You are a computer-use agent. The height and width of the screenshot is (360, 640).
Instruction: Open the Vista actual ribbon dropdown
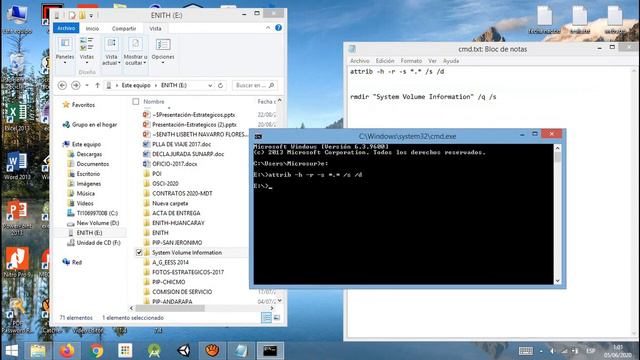pos(111,51)
